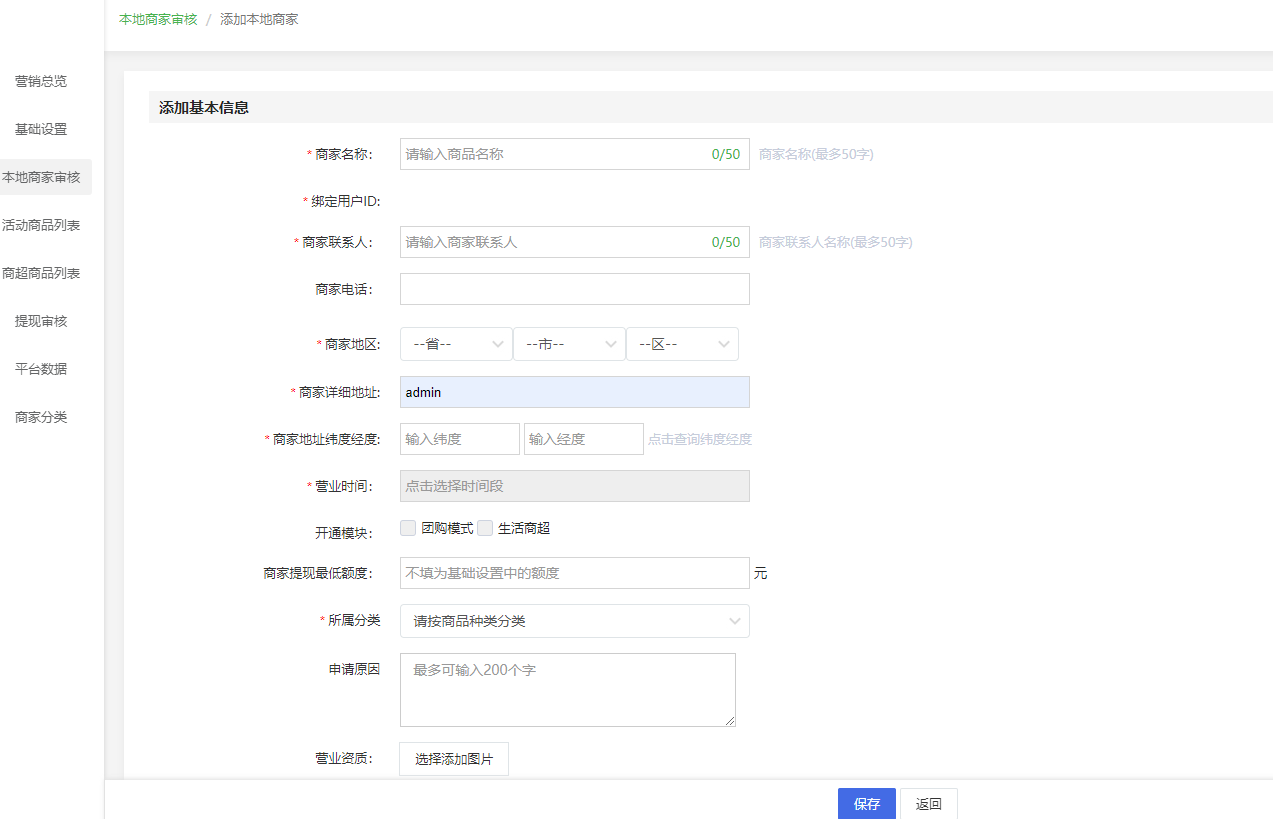Open 商超商品列表 sidebar menu
1273x819 pixels.
pyautogui.click(x=41, y=273)
